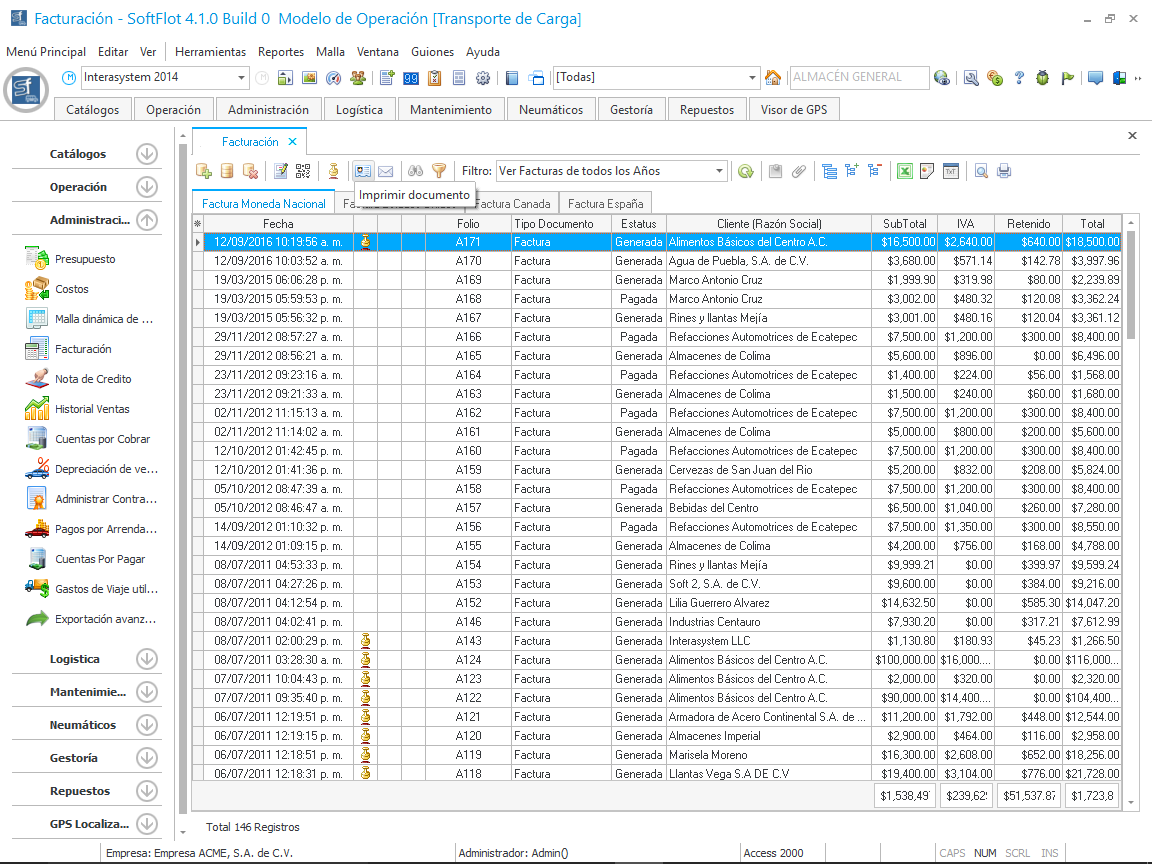Click the email envelope icon in invoice toolbar

[x=385, y=171]
